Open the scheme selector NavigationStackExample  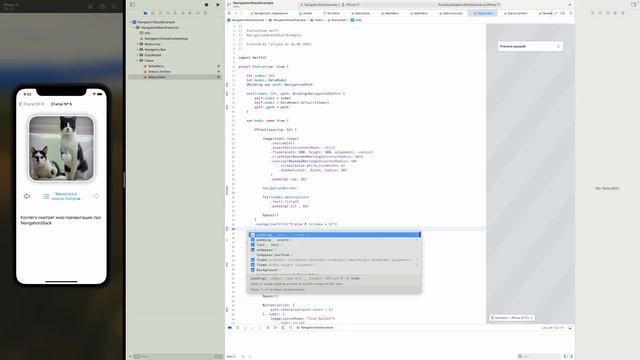(321, 4)
